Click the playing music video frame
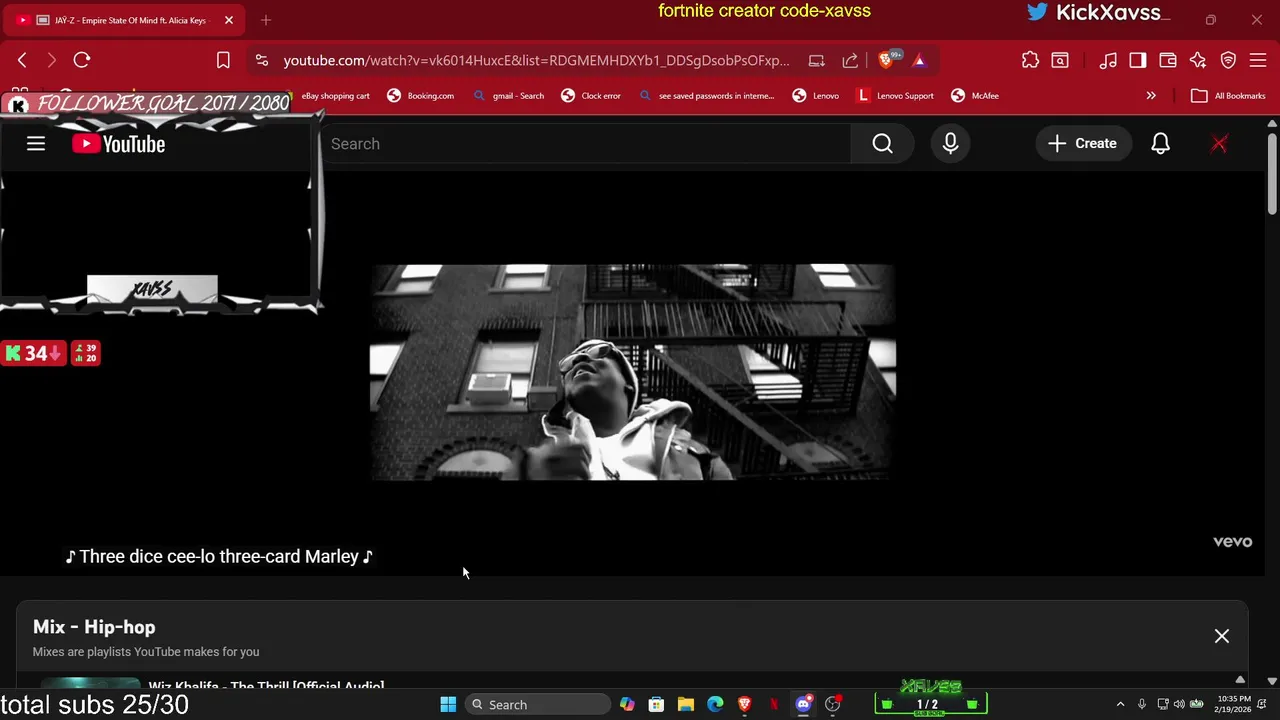This screenshot has width=1280, height=720. [633, 372]
